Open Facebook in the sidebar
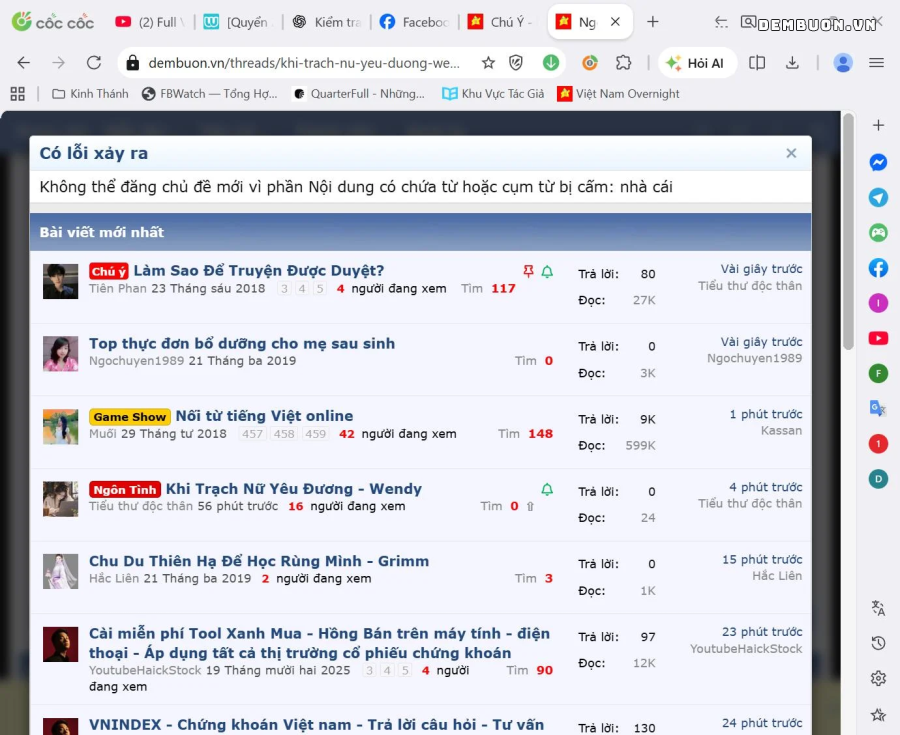Viewport: 900px width, 735px height. coord(878,268)
